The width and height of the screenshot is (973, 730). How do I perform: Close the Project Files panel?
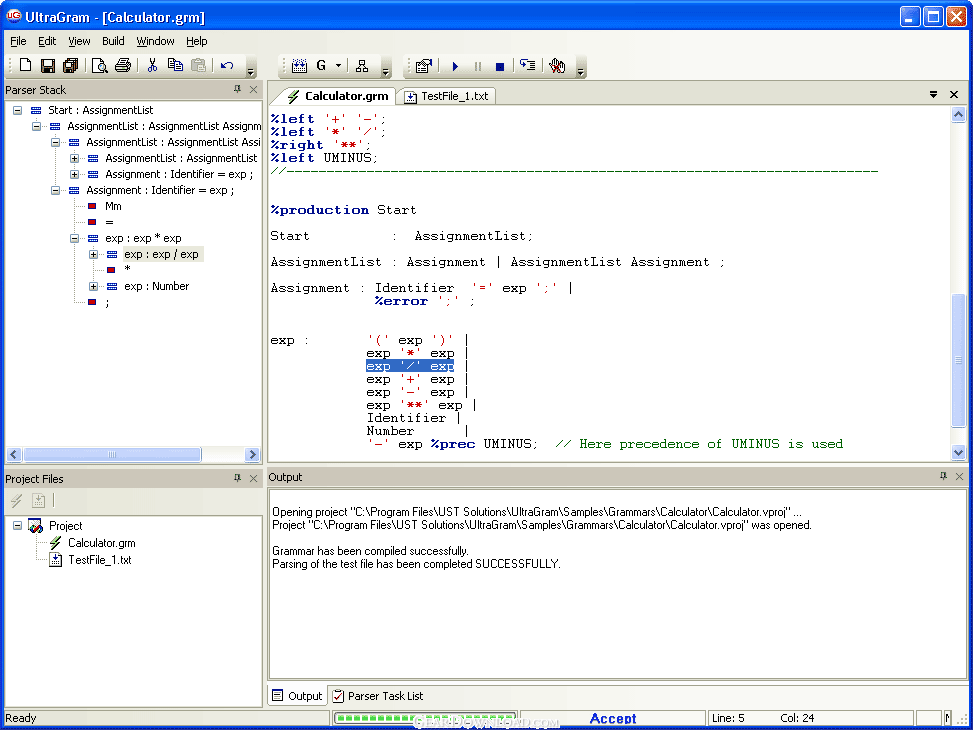point(253,478)
